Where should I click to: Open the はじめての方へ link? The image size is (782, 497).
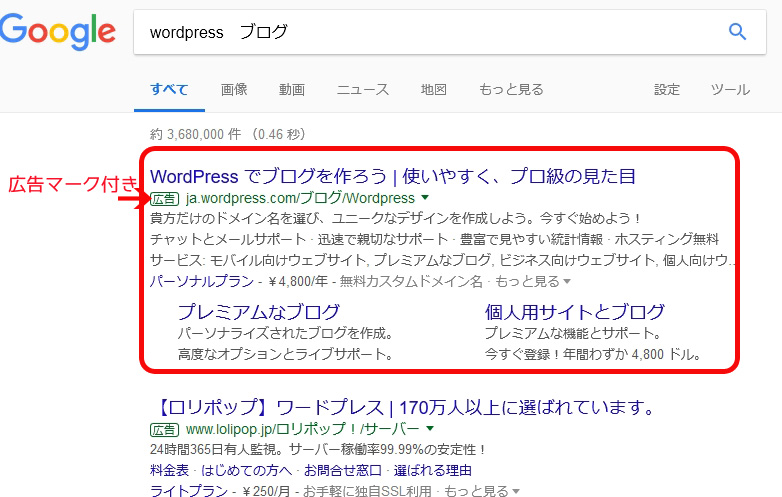[246, 470]
